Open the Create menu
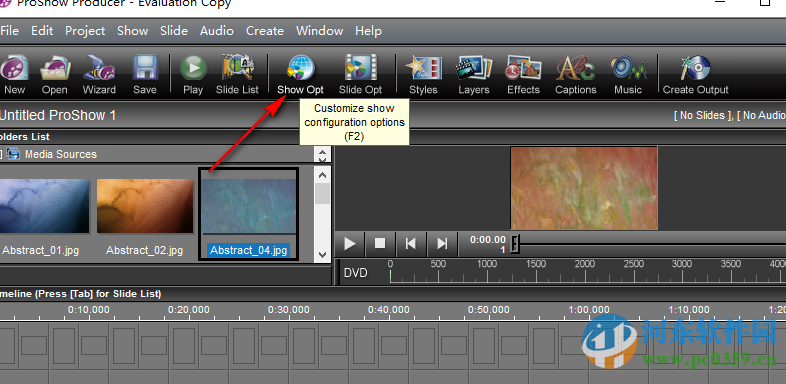 point(265,31)
